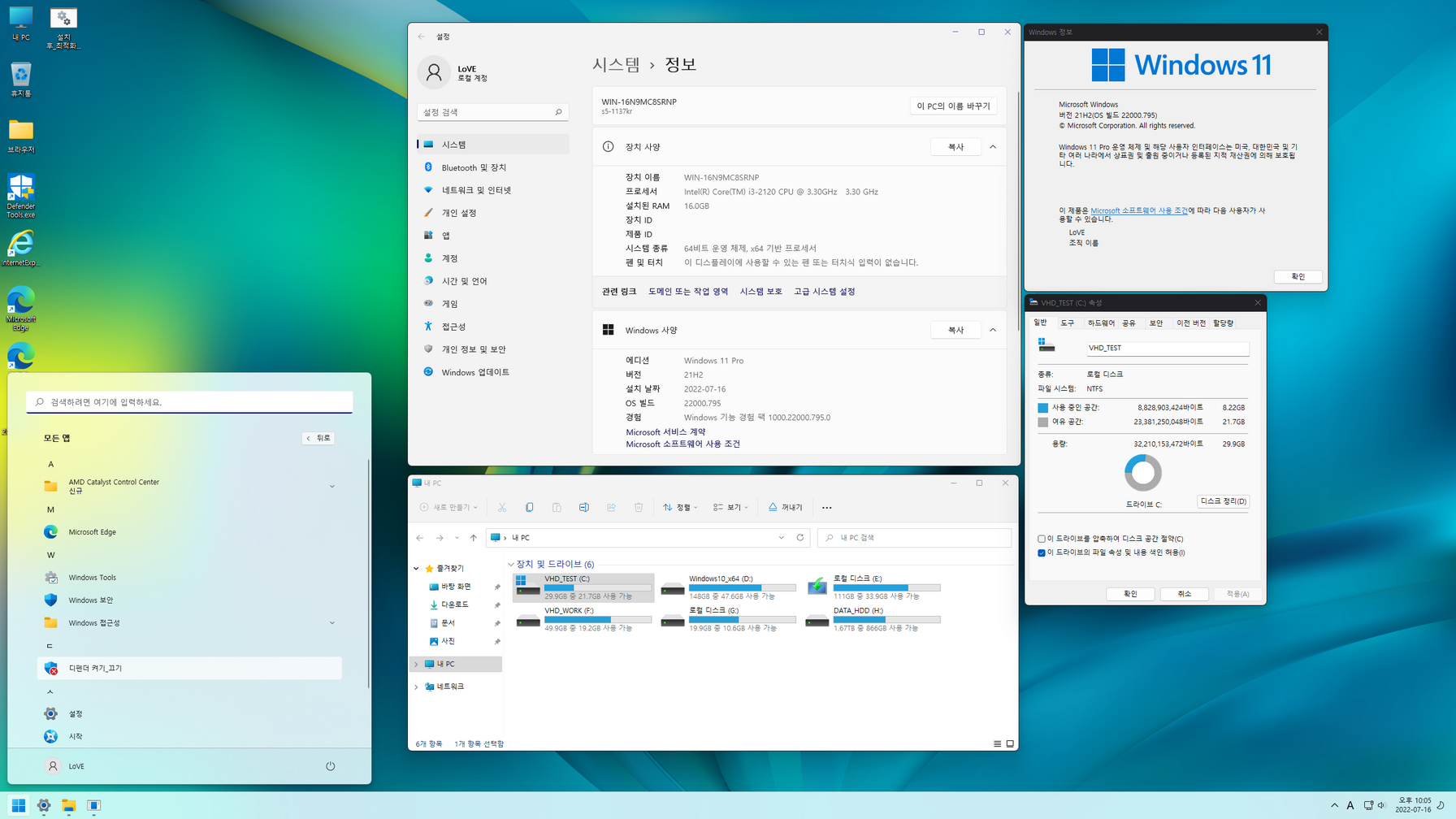Click VHD_TEST (C:) drive usage bar
This screenshot has height=819, width=1456.
[x=597, y=587]
